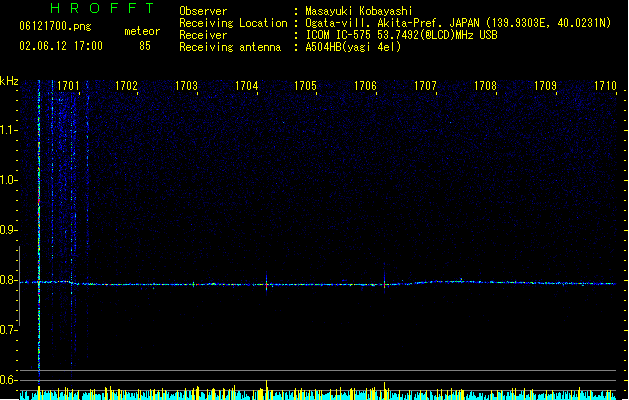The image size is (629, 400).
Task: Select the file name 06121700.png
Action: [x=55, y=26]
